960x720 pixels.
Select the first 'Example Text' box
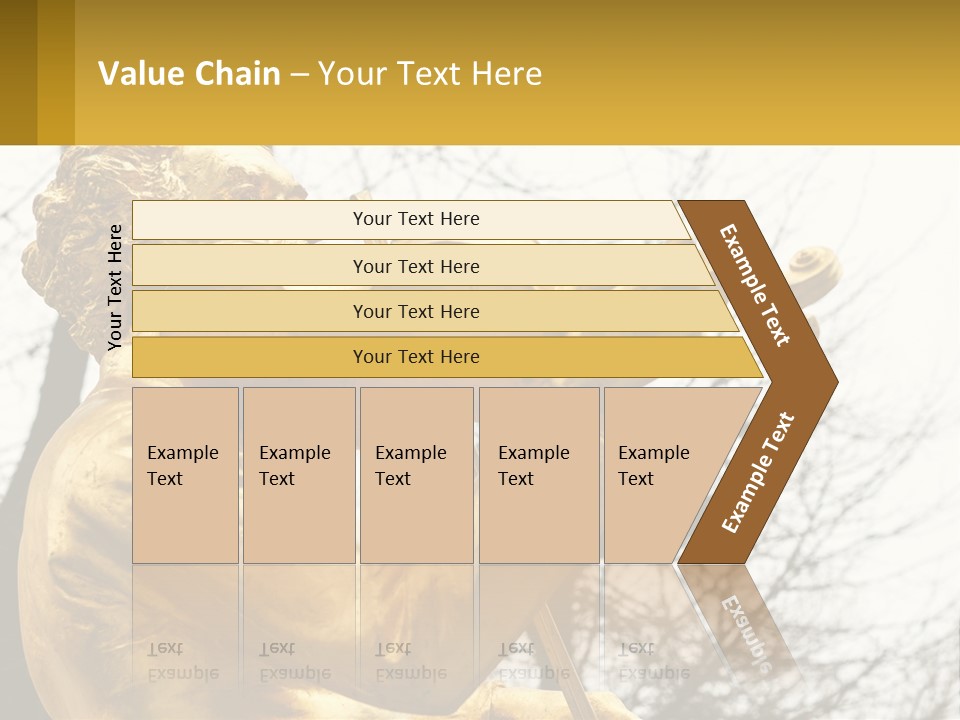point(185,475)
